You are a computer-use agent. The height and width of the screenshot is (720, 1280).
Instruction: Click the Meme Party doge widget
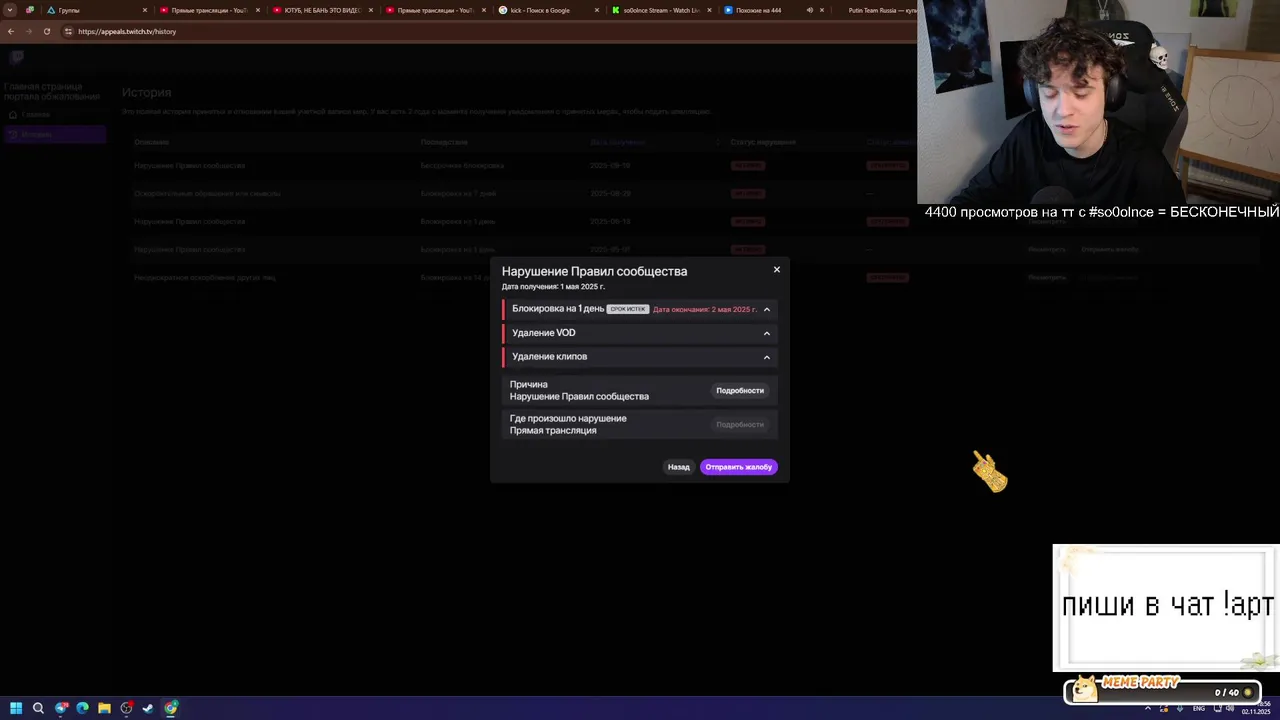point(1162,691)
